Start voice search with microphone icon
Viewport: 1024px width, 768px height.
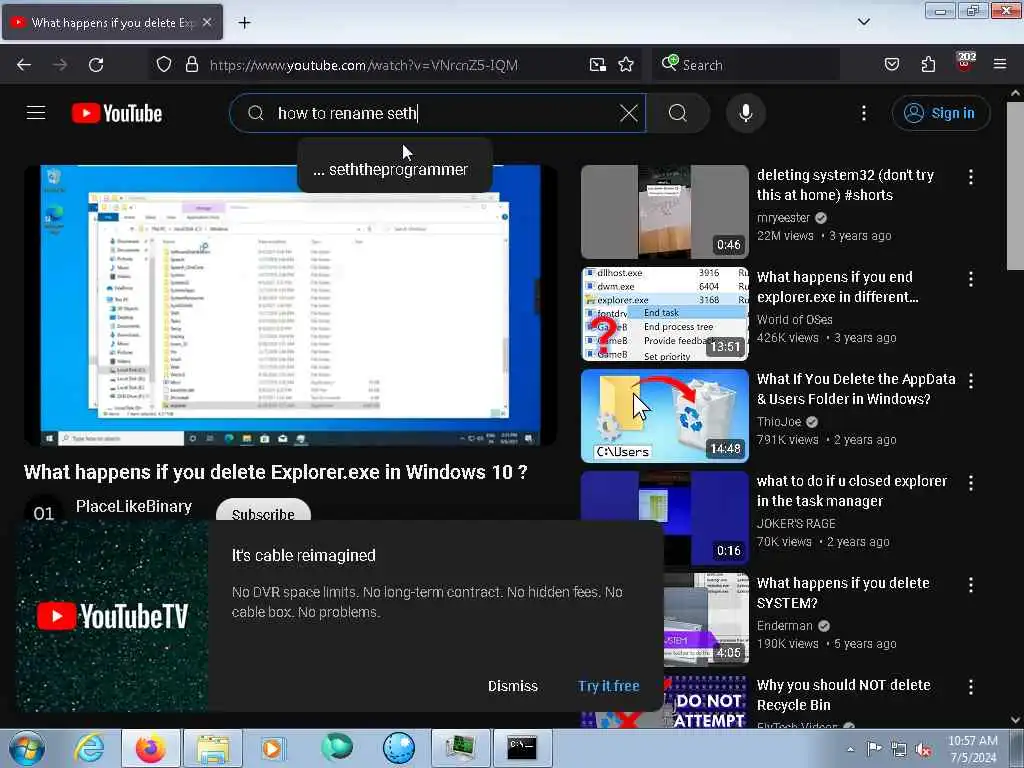click(x=745, y=113)
